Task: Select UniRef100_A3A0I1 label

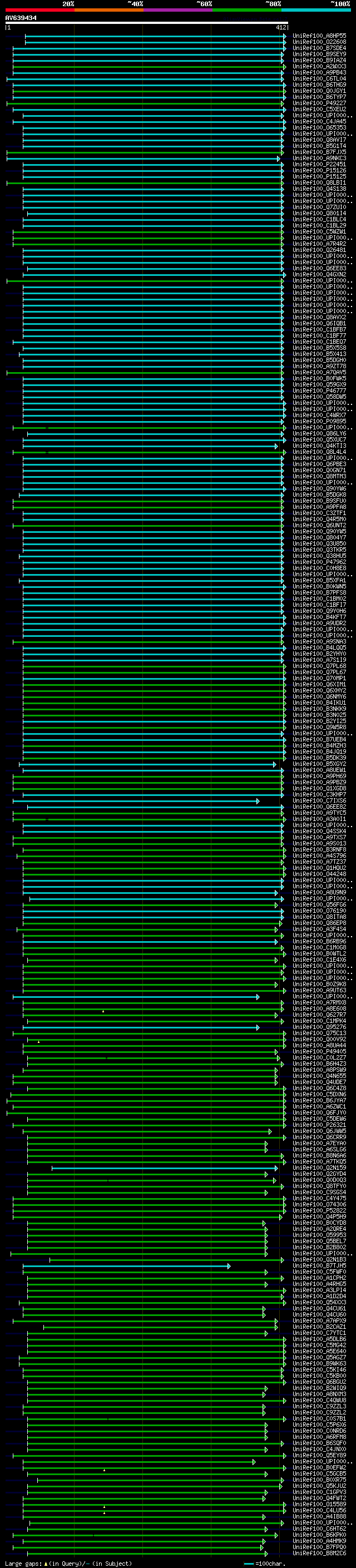Action: 319,819
